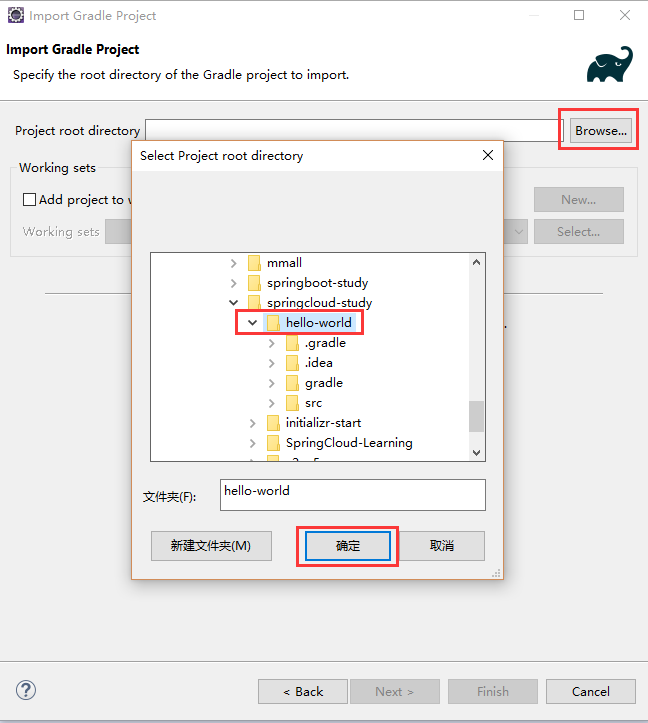Click the src folder icon
This screenshot has height=723, width=648.
(292, 403)
